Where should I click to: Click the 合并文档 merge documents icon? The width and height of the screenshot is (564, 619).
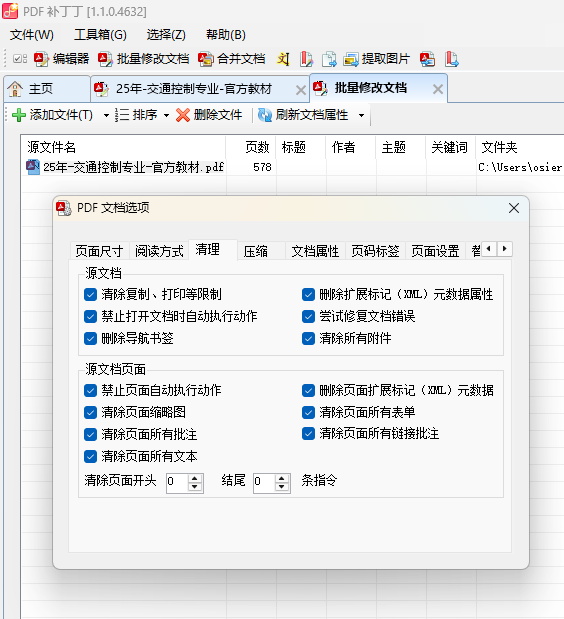coord(205,59)
